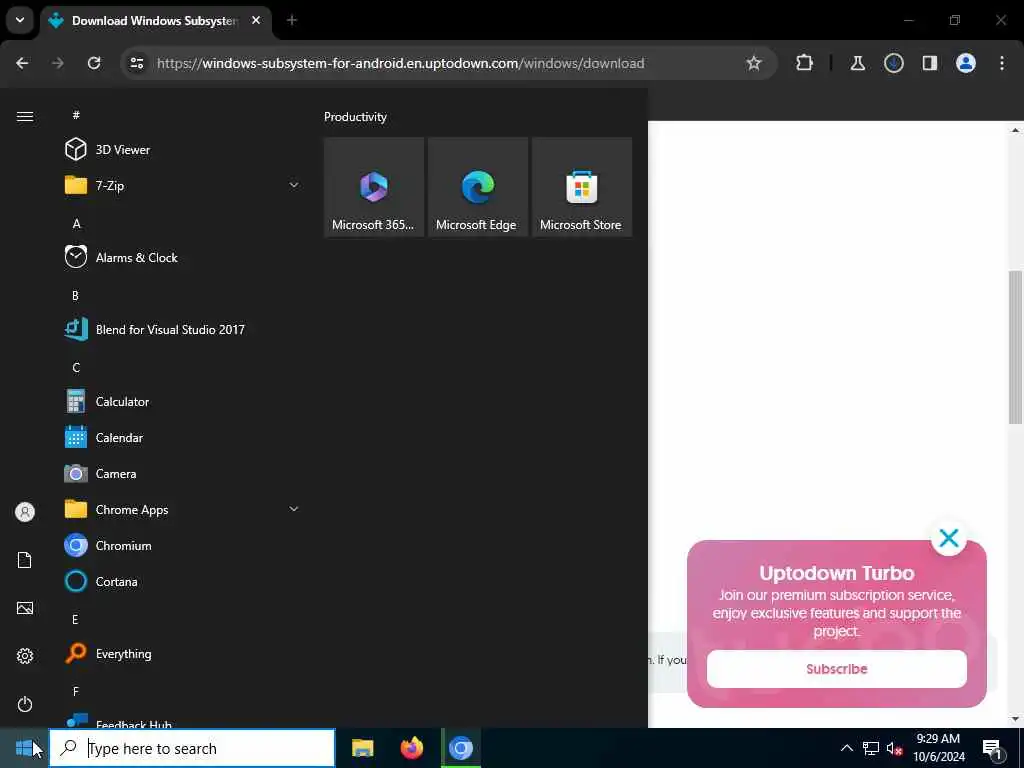Open the user account icon in Start

coord(25,512)
